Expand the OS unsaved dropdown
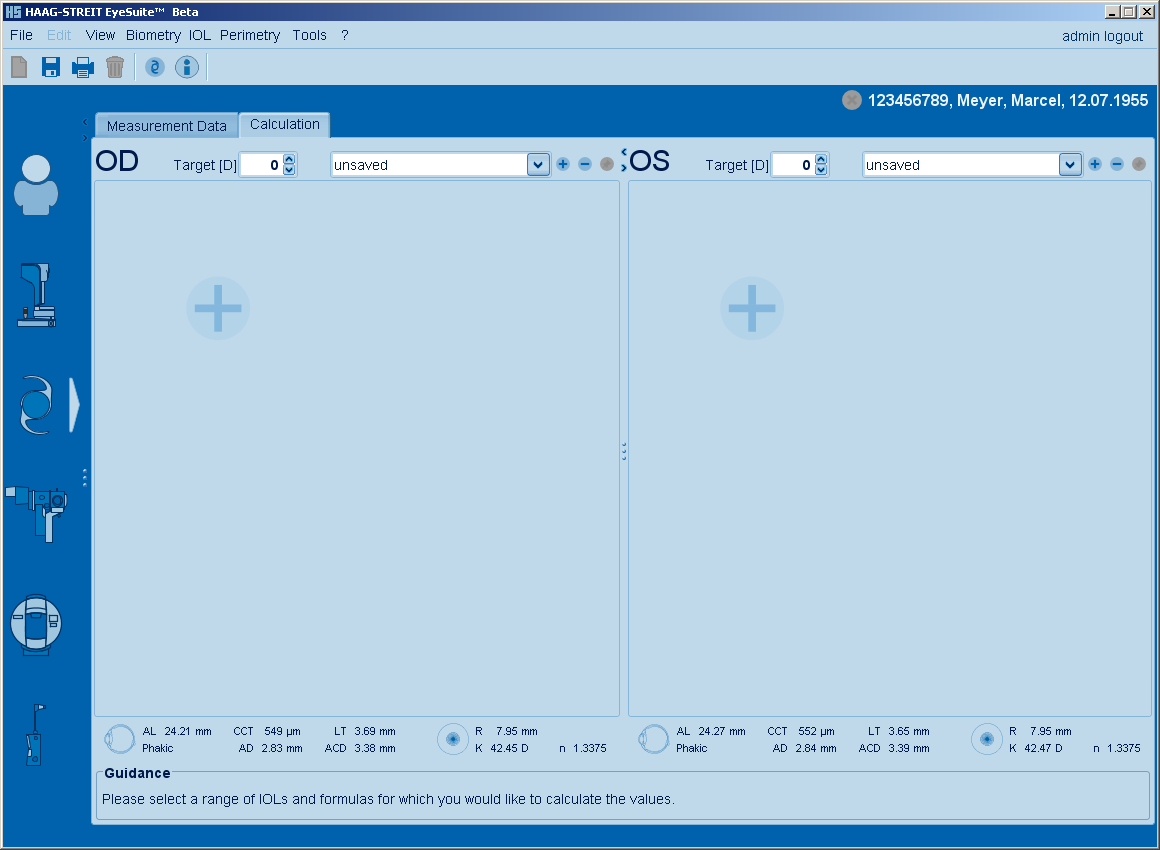Image resolution: width=1160 pixels, height=850 pixels. (x=1070, y=165)
